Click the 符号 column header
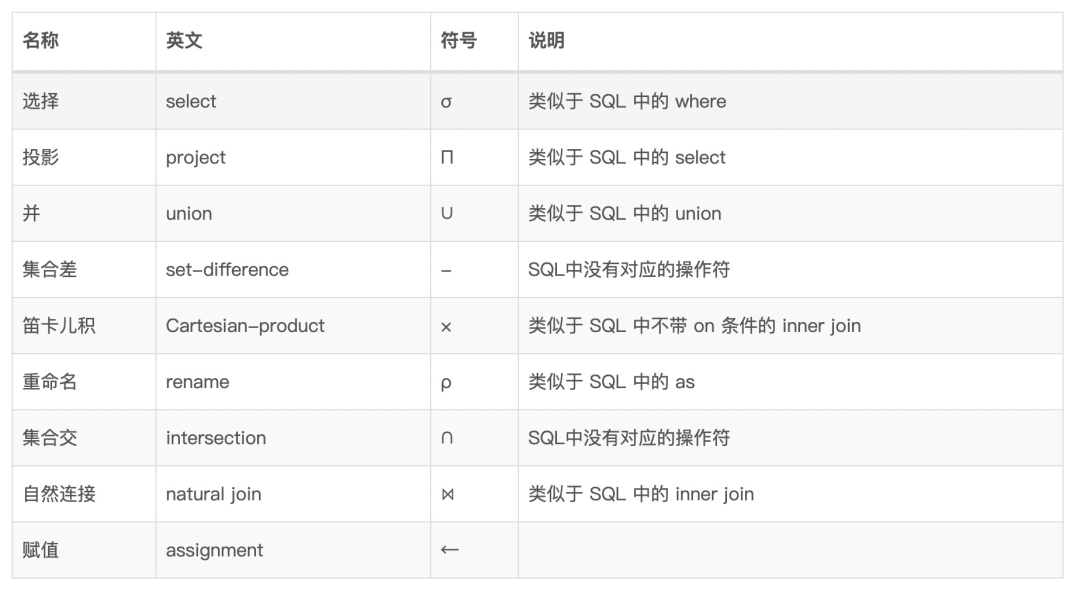 [458, 41]
